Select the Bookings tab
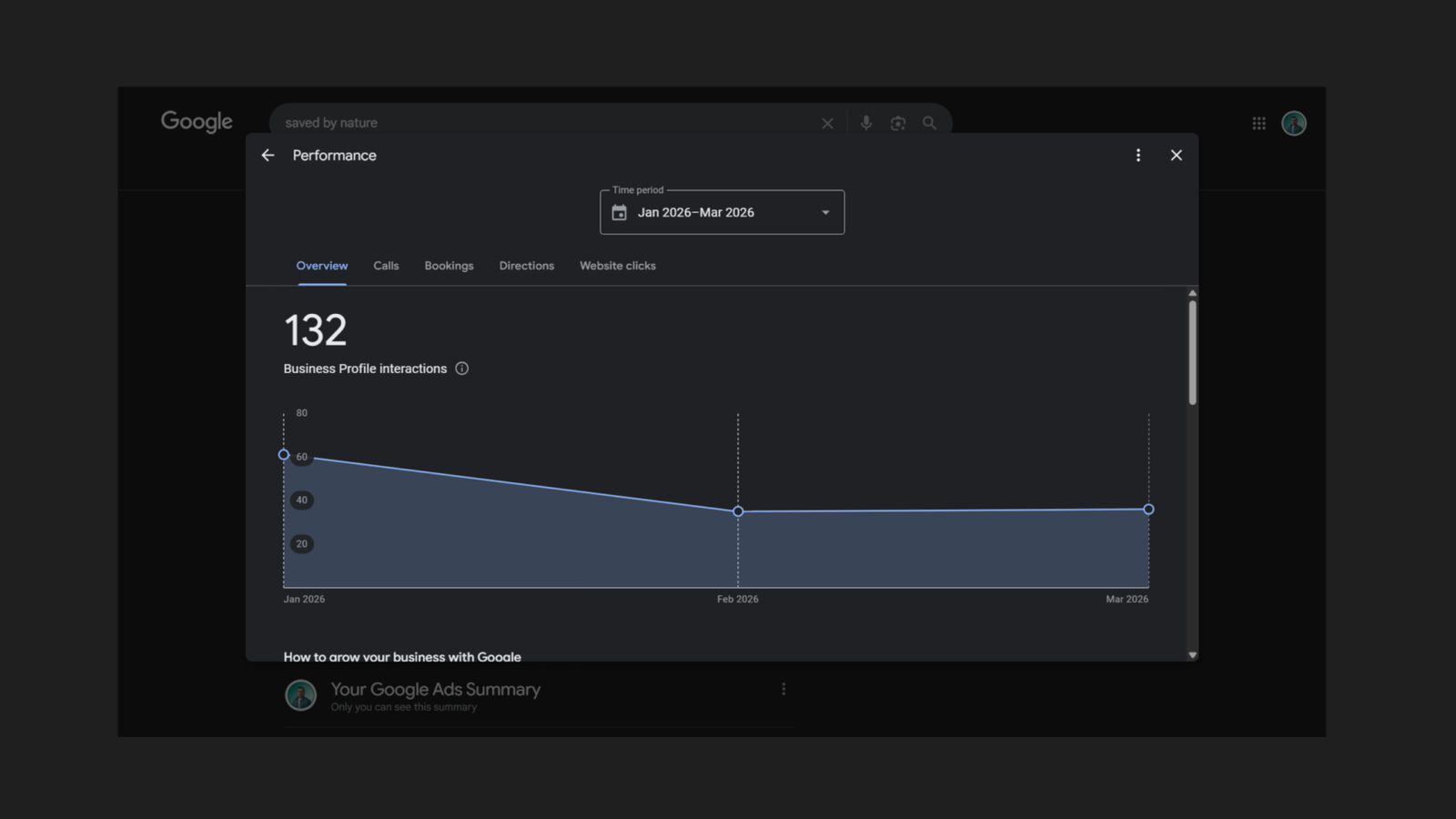The height and width of the screenshot is (819, 1456). pyautogui.click(x=449, y=266)
